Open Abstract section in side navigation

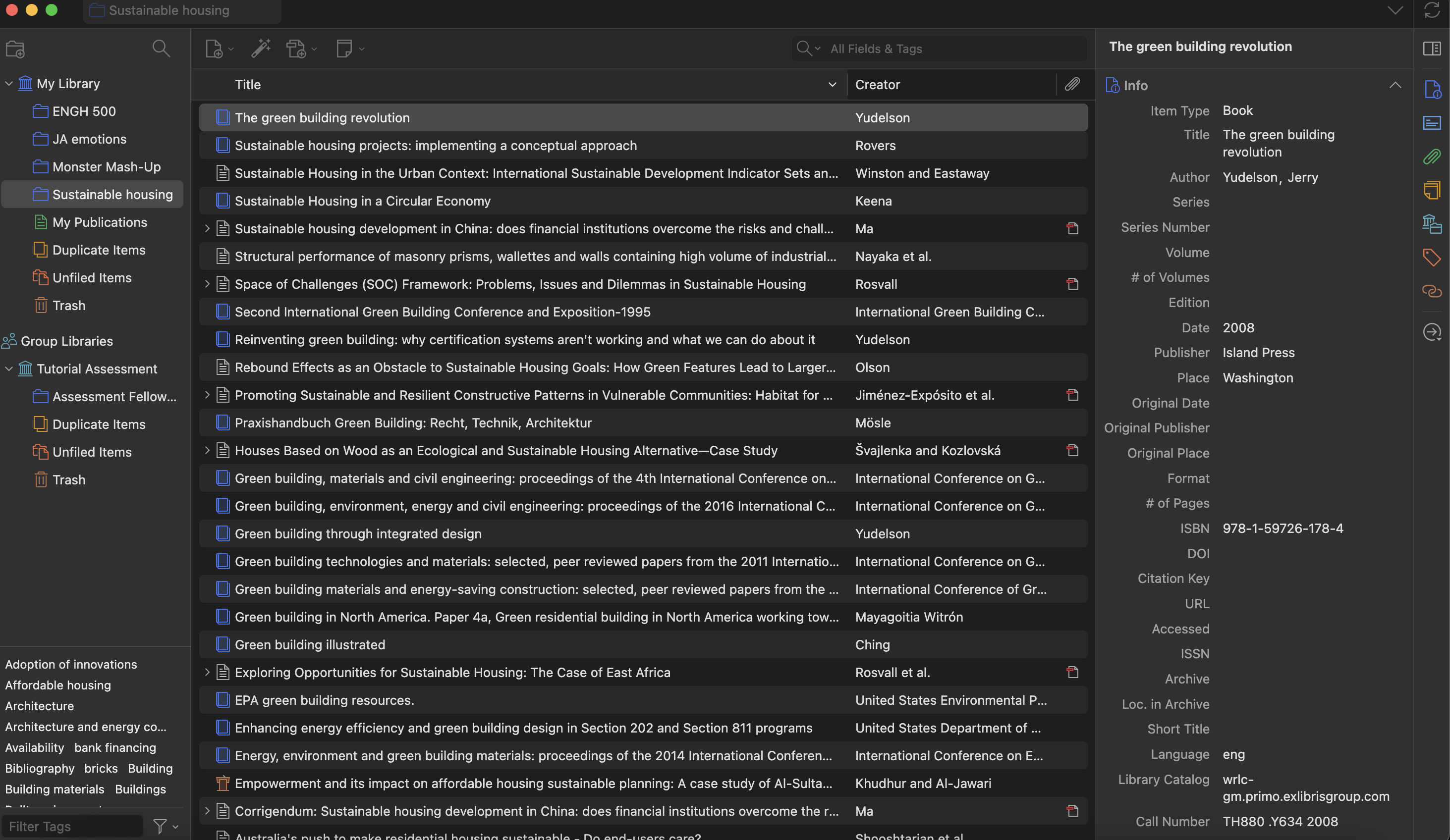[x=1432, y=122]
